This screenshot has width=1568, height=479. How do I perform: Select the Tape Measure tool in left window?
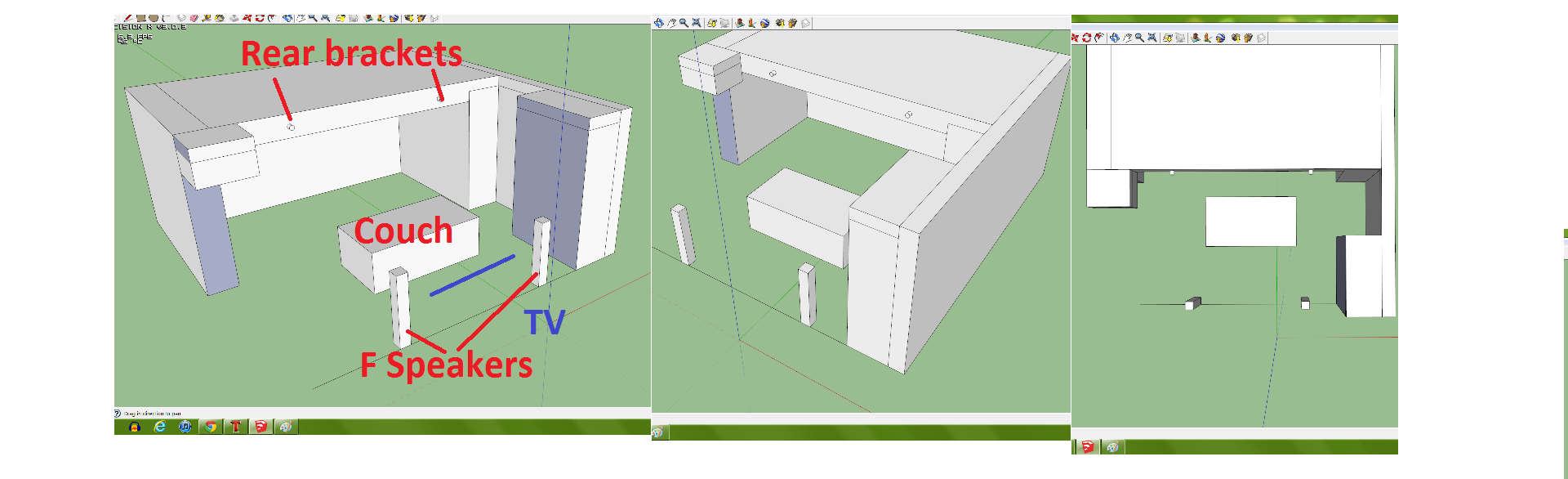[207, 18]
